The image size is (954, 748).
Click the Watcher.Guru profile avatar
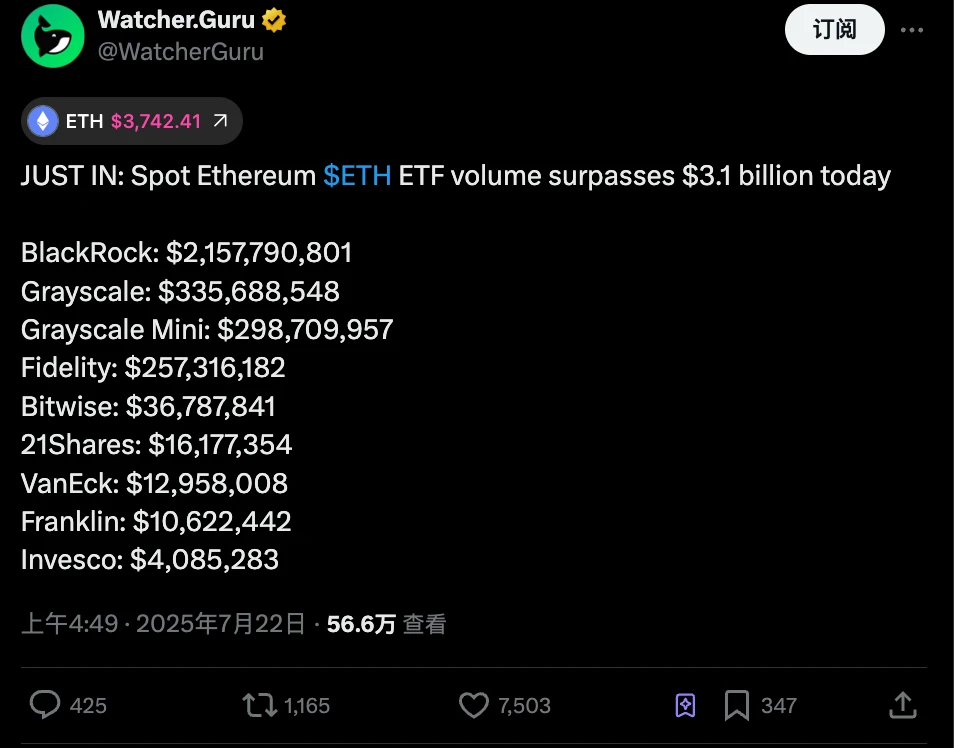(x=52, y=35)
